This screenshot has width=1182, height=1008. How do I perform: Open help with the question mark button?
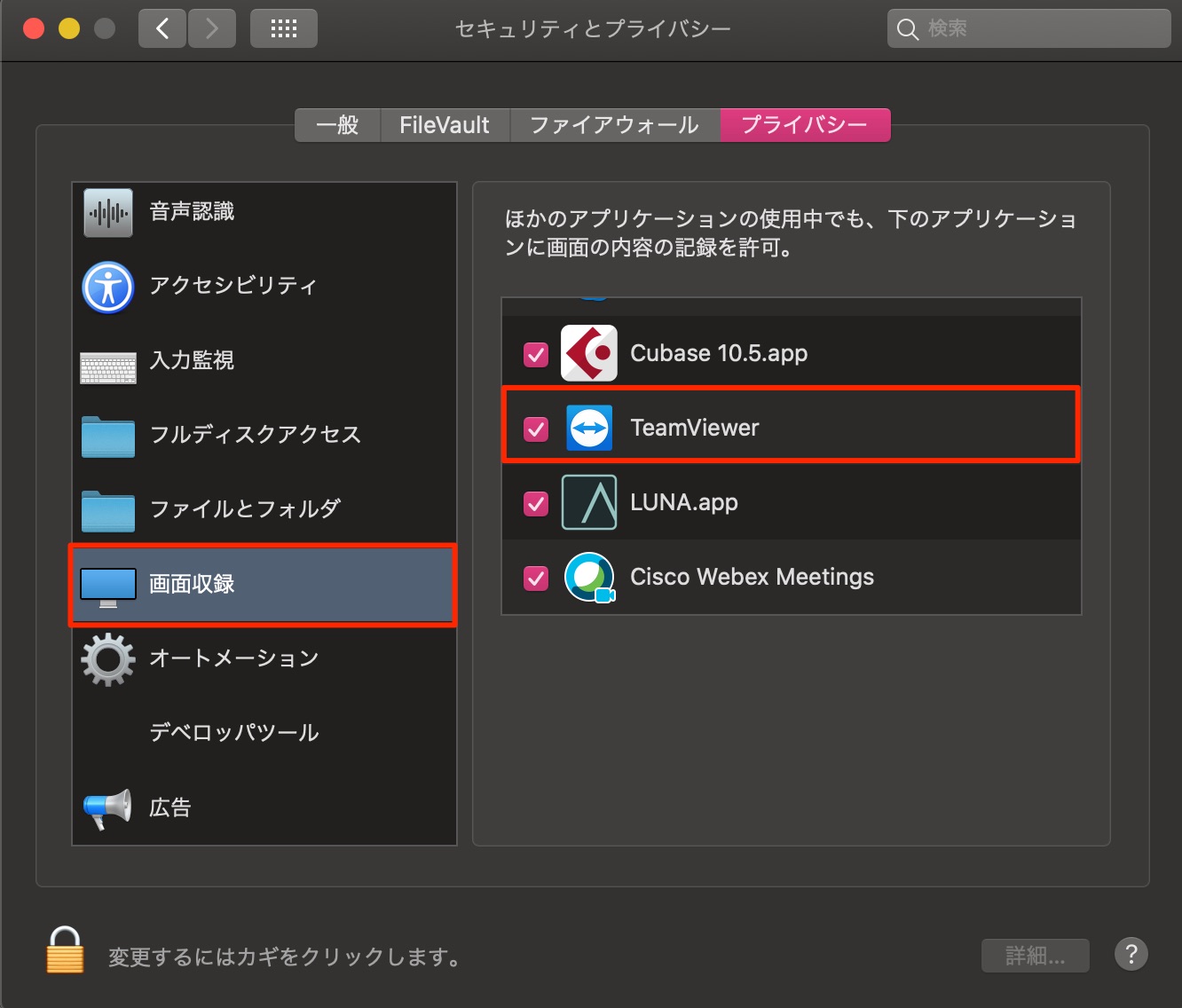pos(1131,955)
